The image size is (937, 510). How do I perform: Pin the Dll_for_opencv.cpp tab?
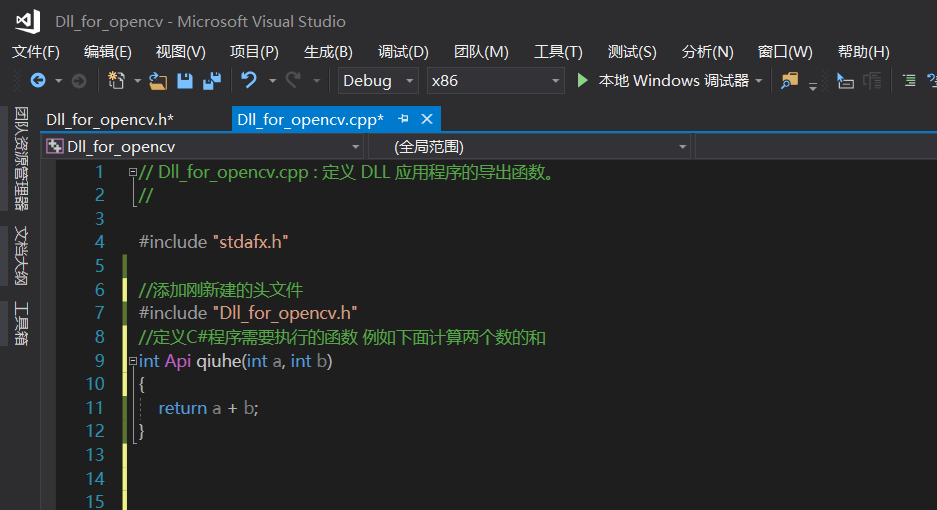pos(403,119)
